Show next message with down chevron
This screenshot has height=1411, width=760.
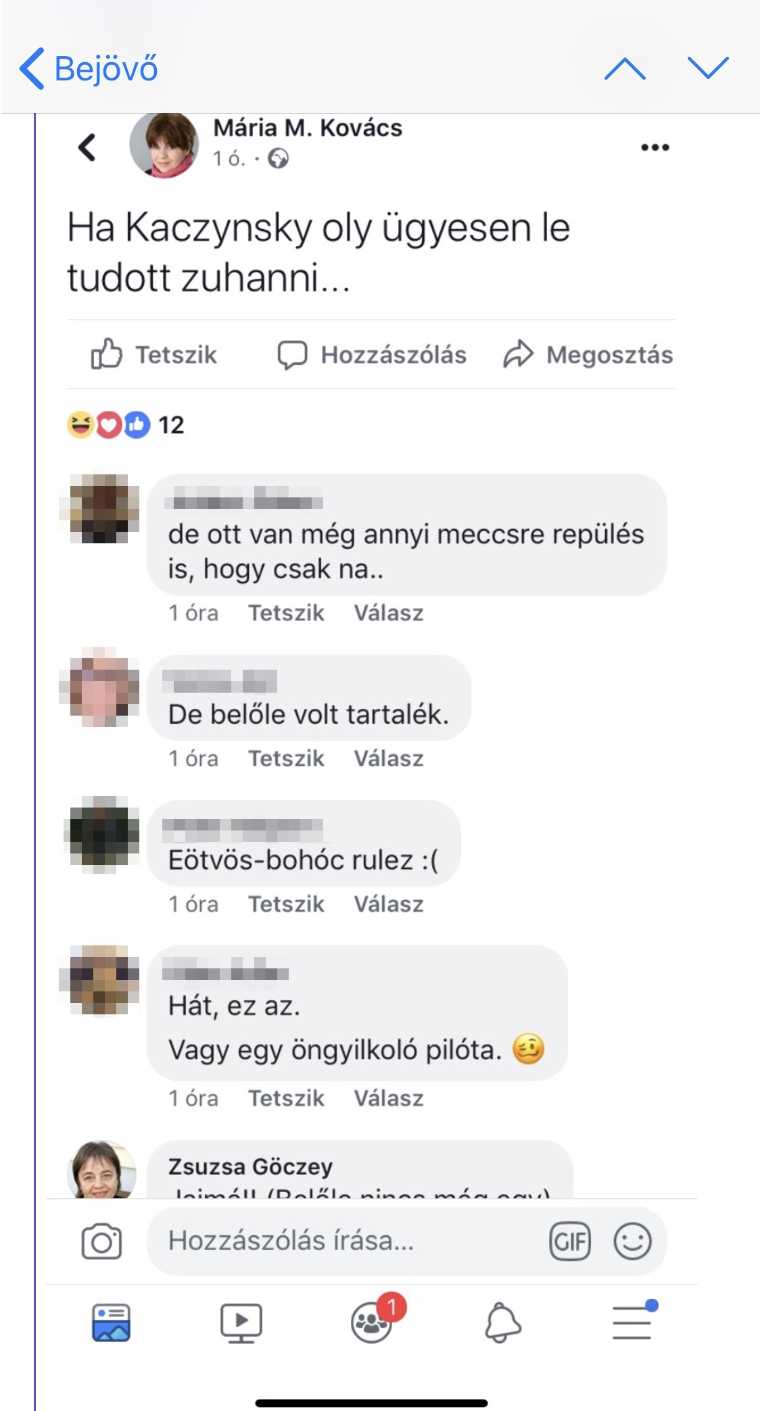pyautogui.click(x=708, y=68)
